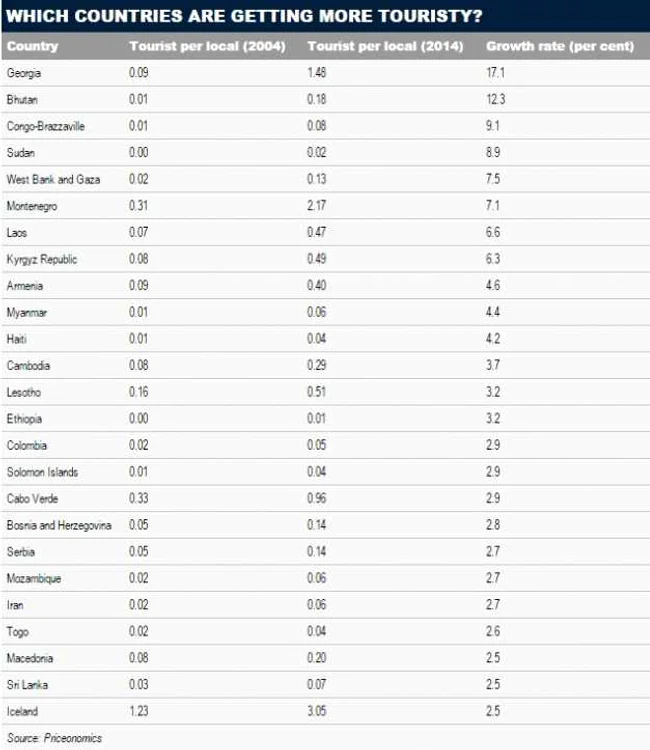Click the title Which Countries Are Getting More Touristy

pos(244,16)
